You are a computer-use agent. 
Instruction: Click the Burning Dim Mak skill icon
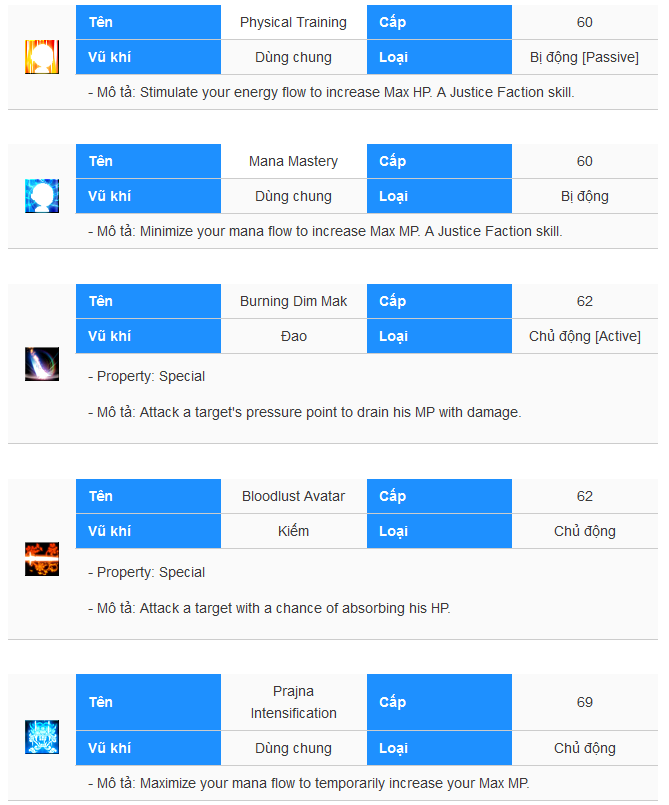click(x=42, y=364)
